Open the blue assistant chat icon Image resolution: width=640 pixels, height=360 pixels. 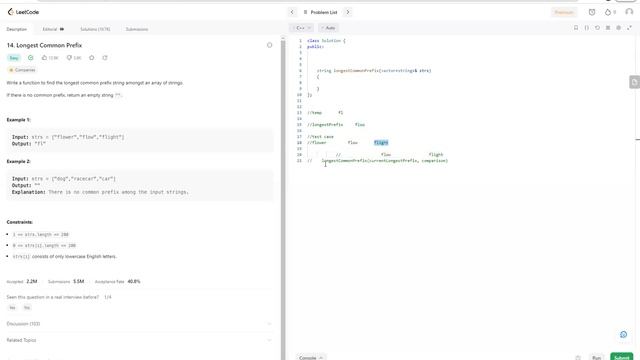(623, 335)
